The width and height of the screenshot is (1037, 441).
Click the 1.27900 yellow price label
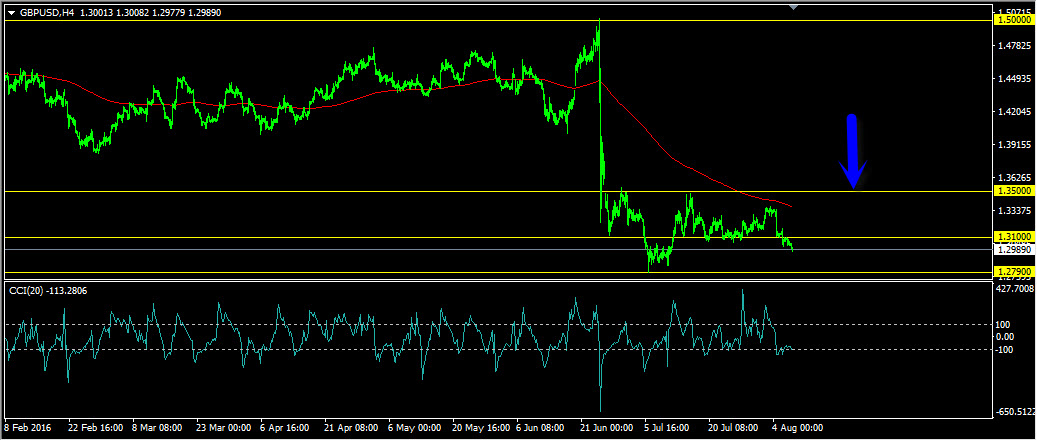pyautogui.click(x=1014, y=272)
